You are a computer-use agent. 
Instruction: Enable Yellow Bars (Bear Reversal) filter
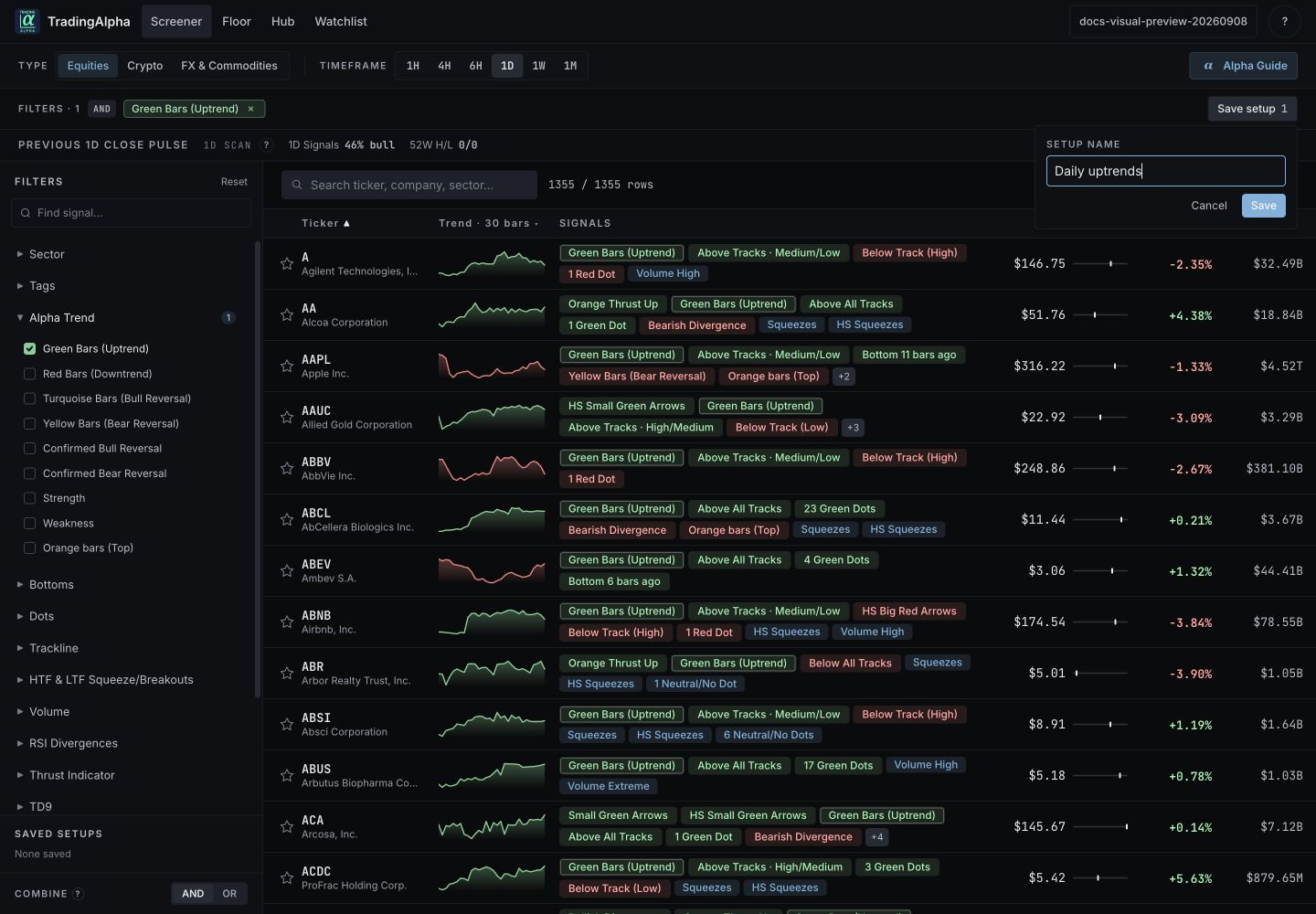click(30, 423)
